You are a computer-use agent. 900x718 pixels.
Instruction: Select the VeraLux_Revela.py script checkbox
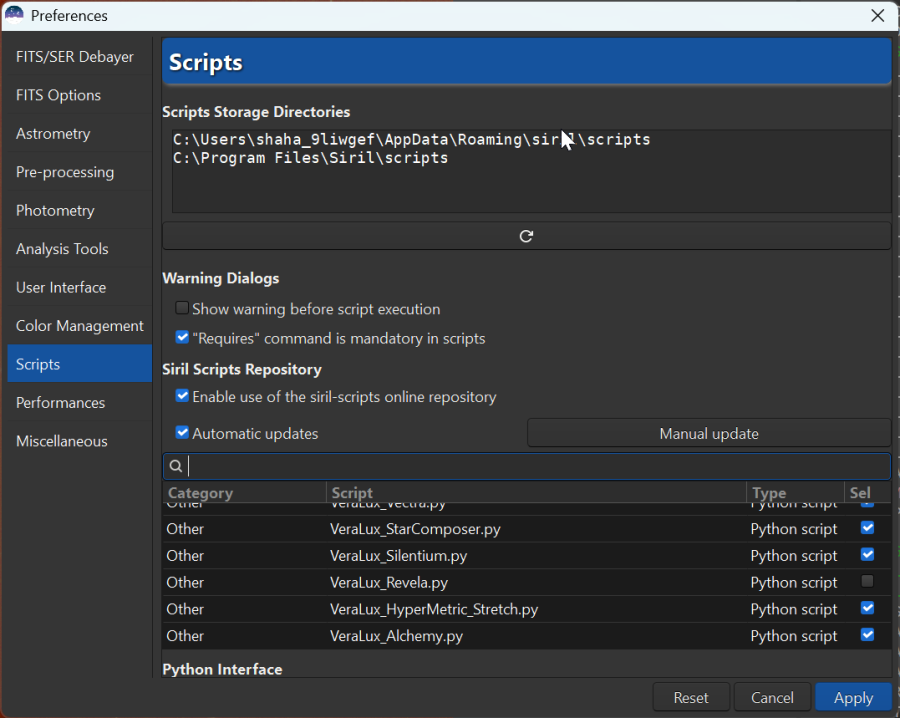(867, 581)
